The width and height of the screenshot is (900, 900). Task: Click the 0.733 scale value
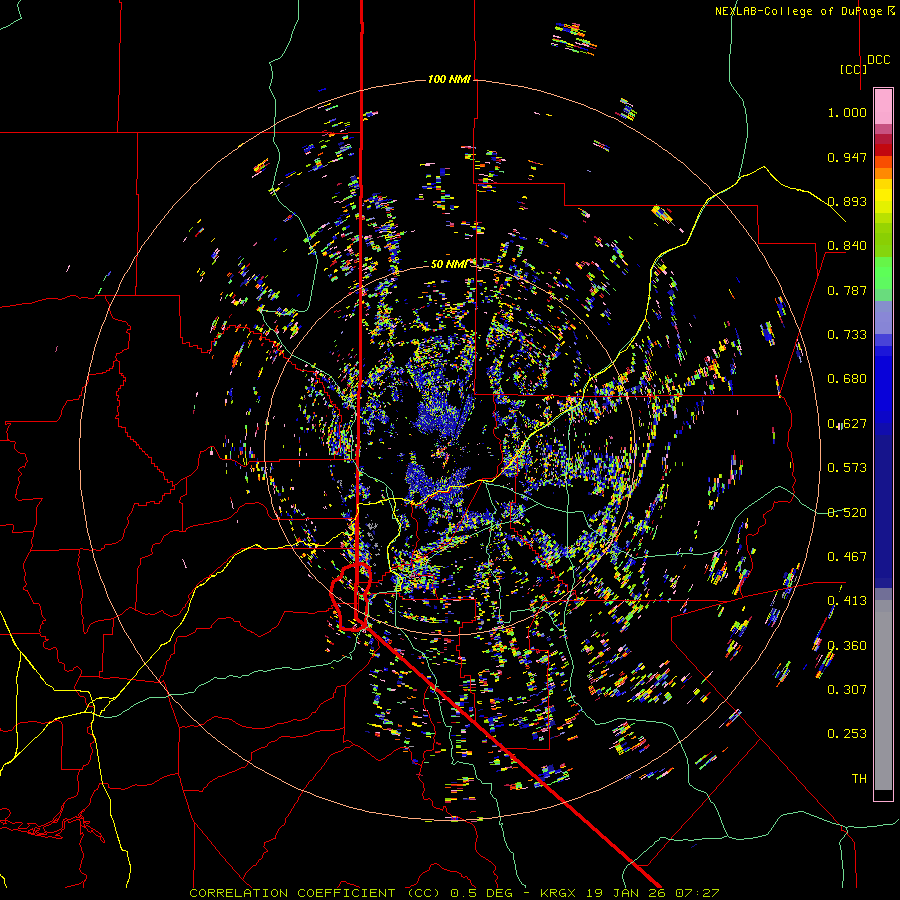click(x=847, y=335)
